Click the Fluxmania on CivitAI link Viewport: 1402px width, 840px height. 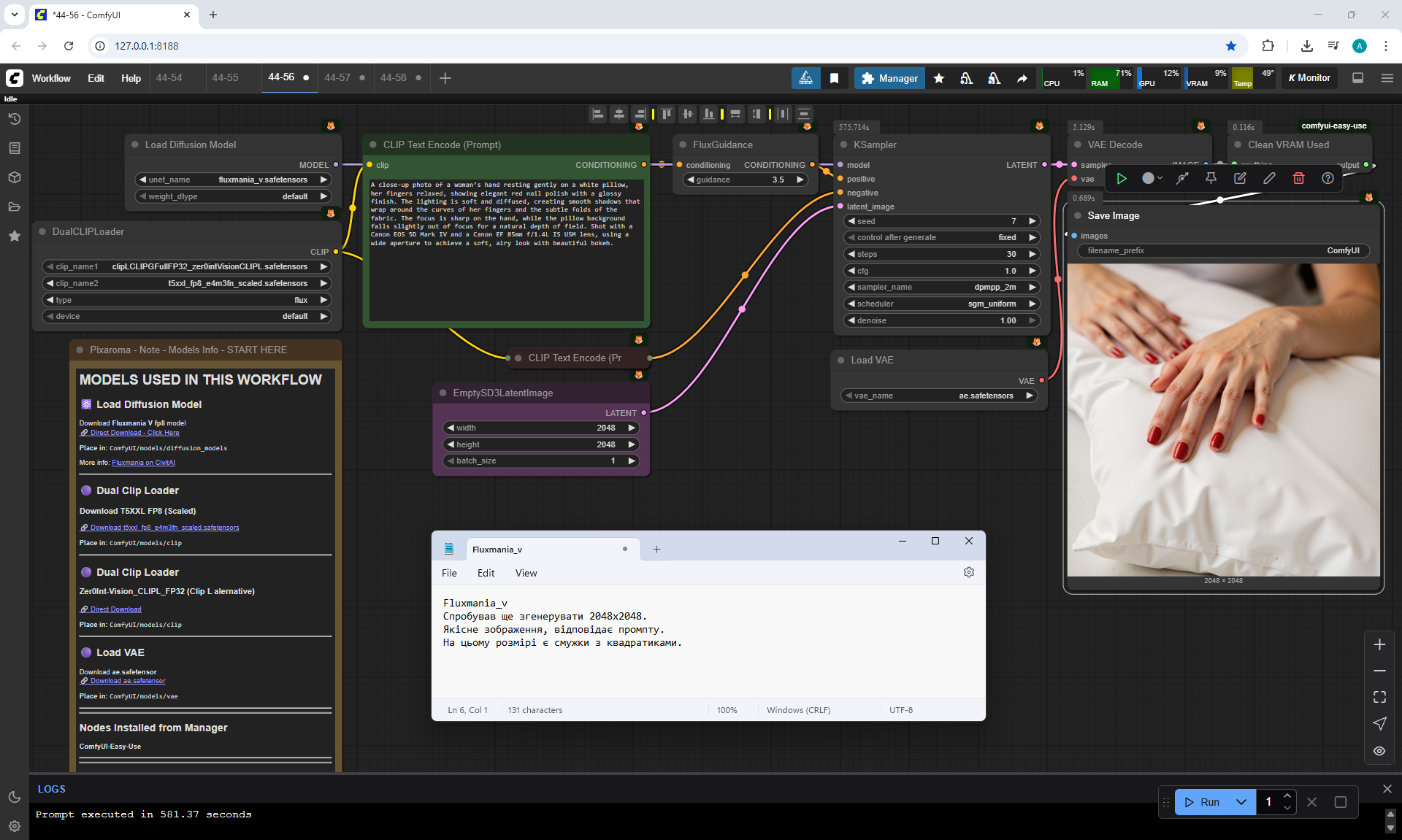(x=143, y=463)
